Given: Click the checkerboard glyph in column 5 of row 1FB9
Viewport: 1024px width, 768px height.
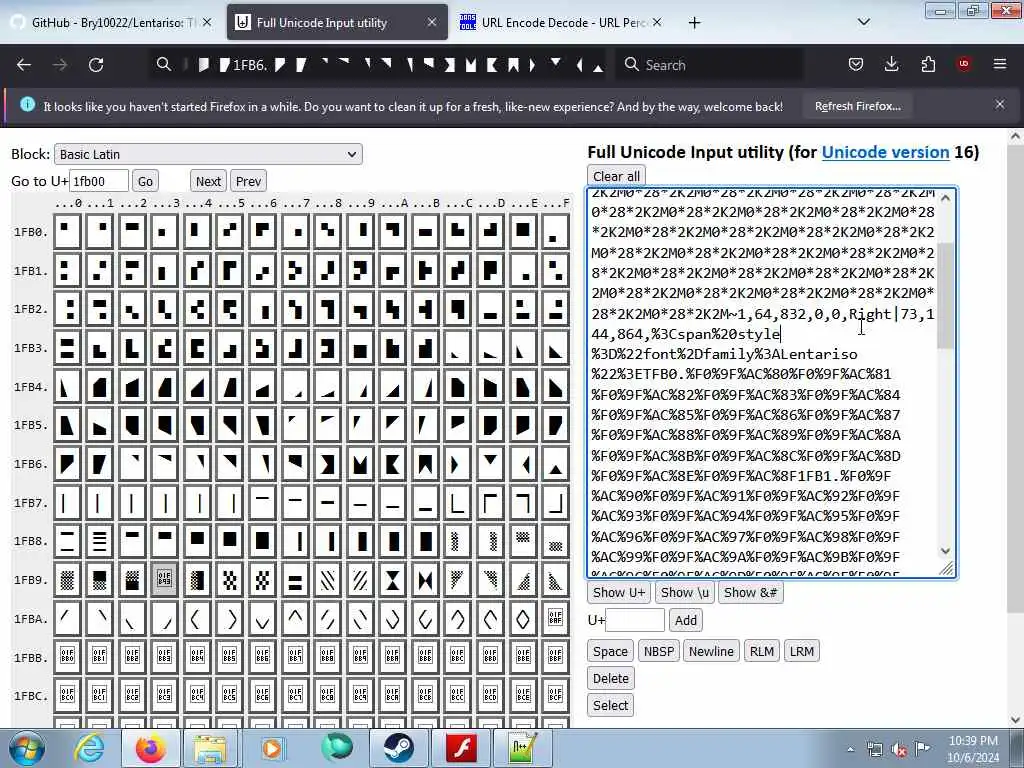Looking at the screenshot, I should click(230, 580).
